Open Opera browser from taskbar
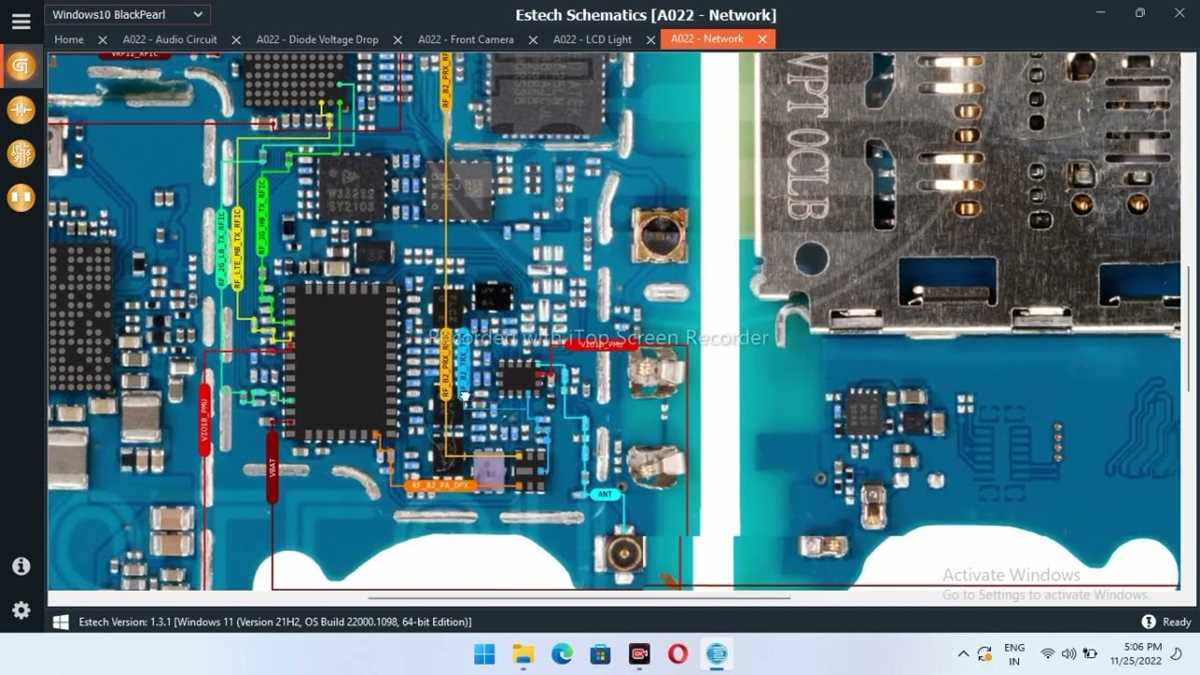1200x675 pixels. point(678,654)
